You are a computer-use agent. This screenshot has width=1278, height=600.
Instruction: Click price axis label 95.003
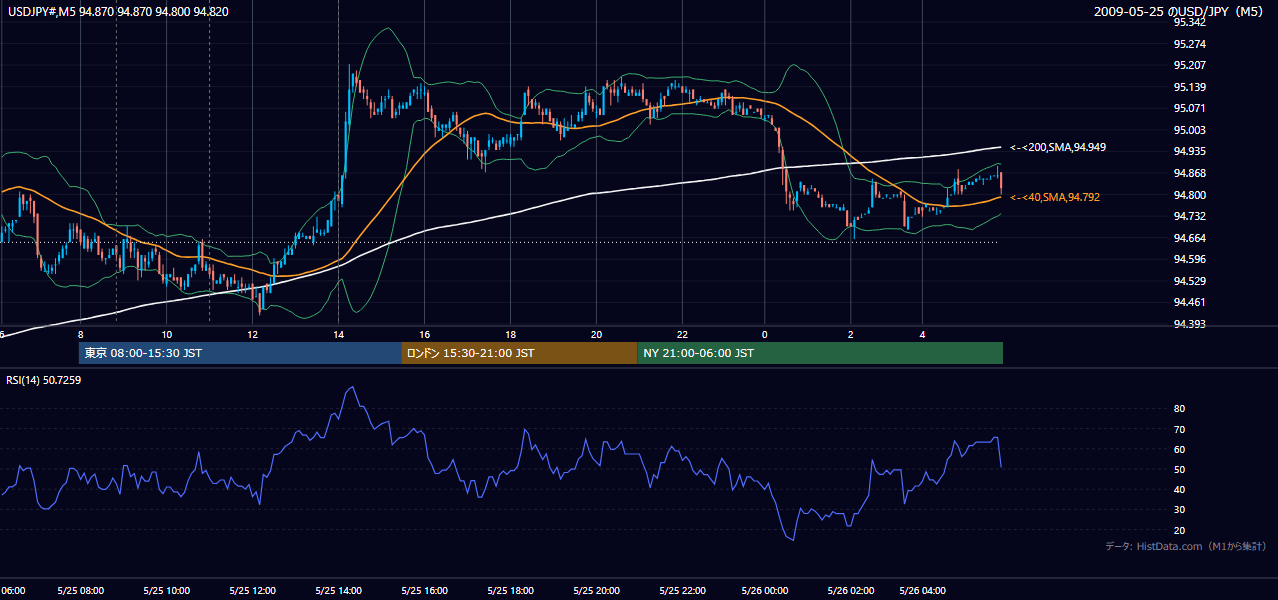[1189, 130]
